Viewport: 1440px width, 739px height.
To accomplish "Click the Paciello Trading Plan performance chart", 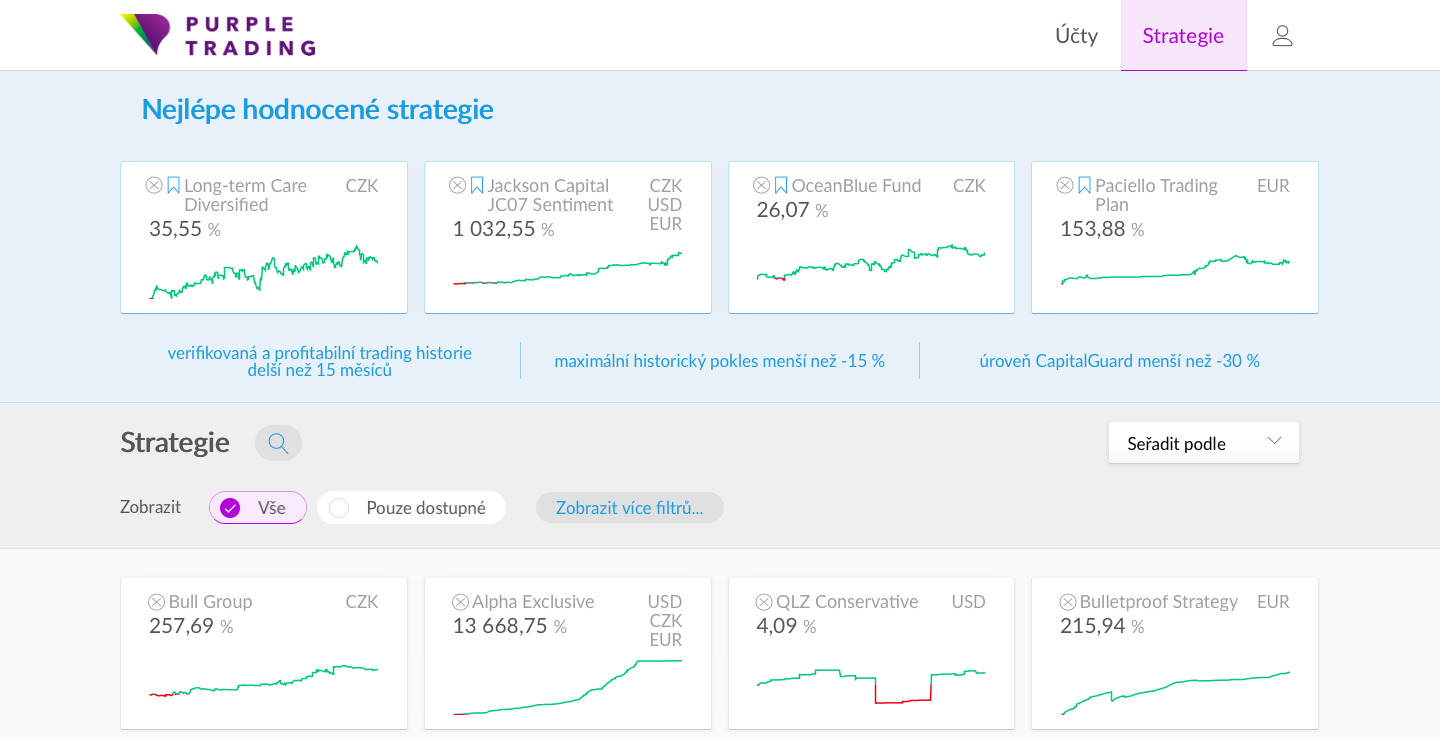I will pos(1175,270).
